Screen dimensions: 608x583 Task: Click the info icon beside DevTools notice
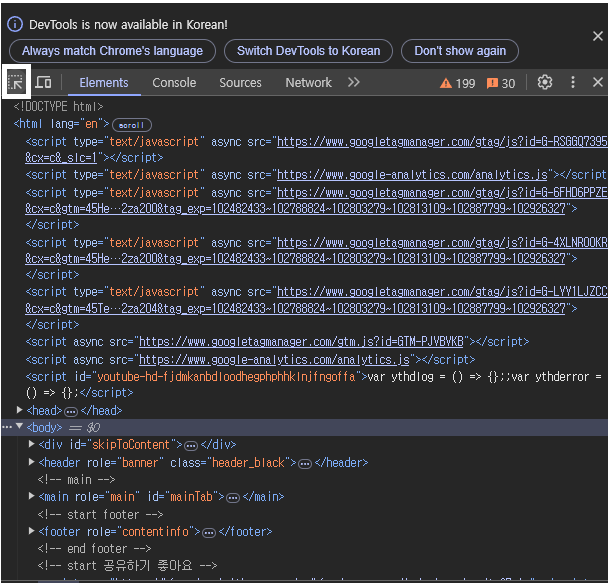[15, 24]
